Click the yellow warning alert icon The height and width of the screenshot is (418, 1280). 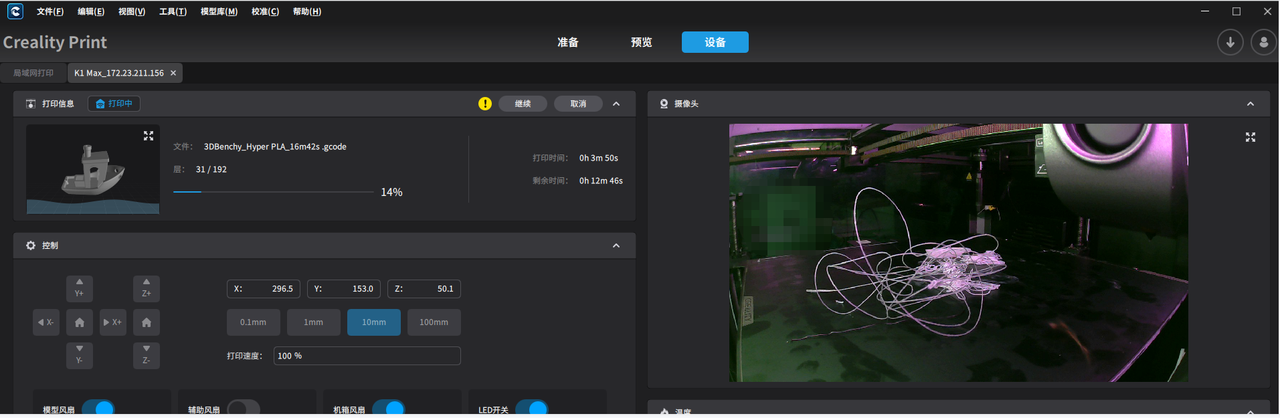pyautogui.click(x=485, y=103)
